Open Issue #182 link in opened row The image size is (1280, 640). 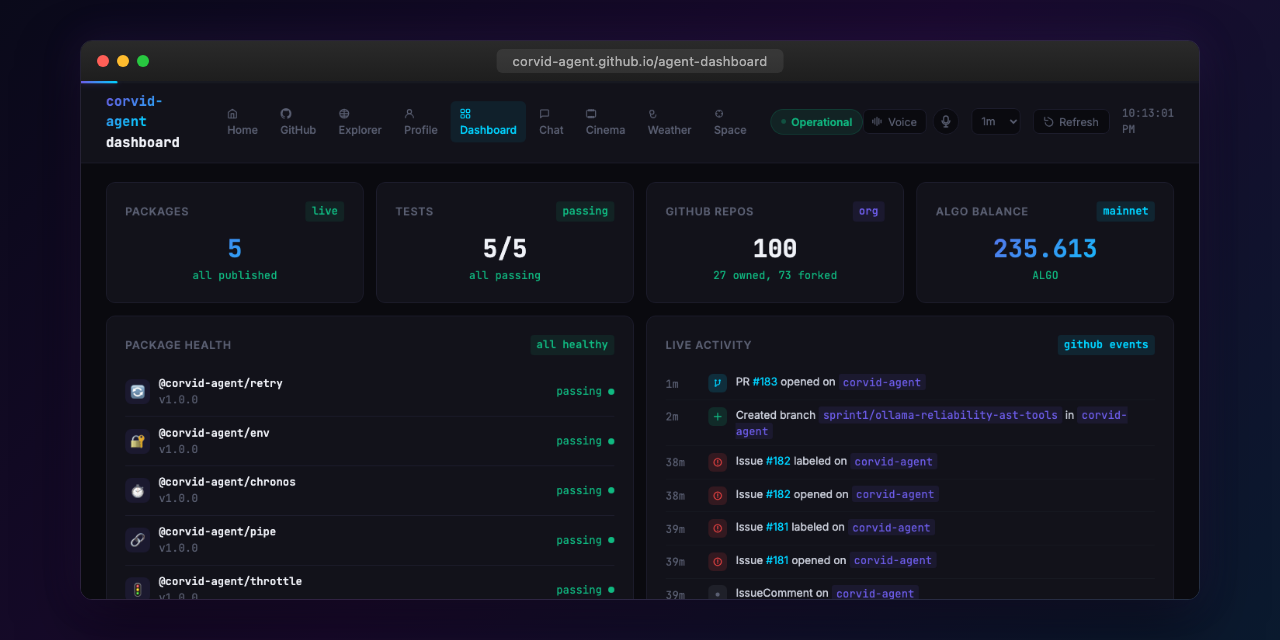coord(778,494)
